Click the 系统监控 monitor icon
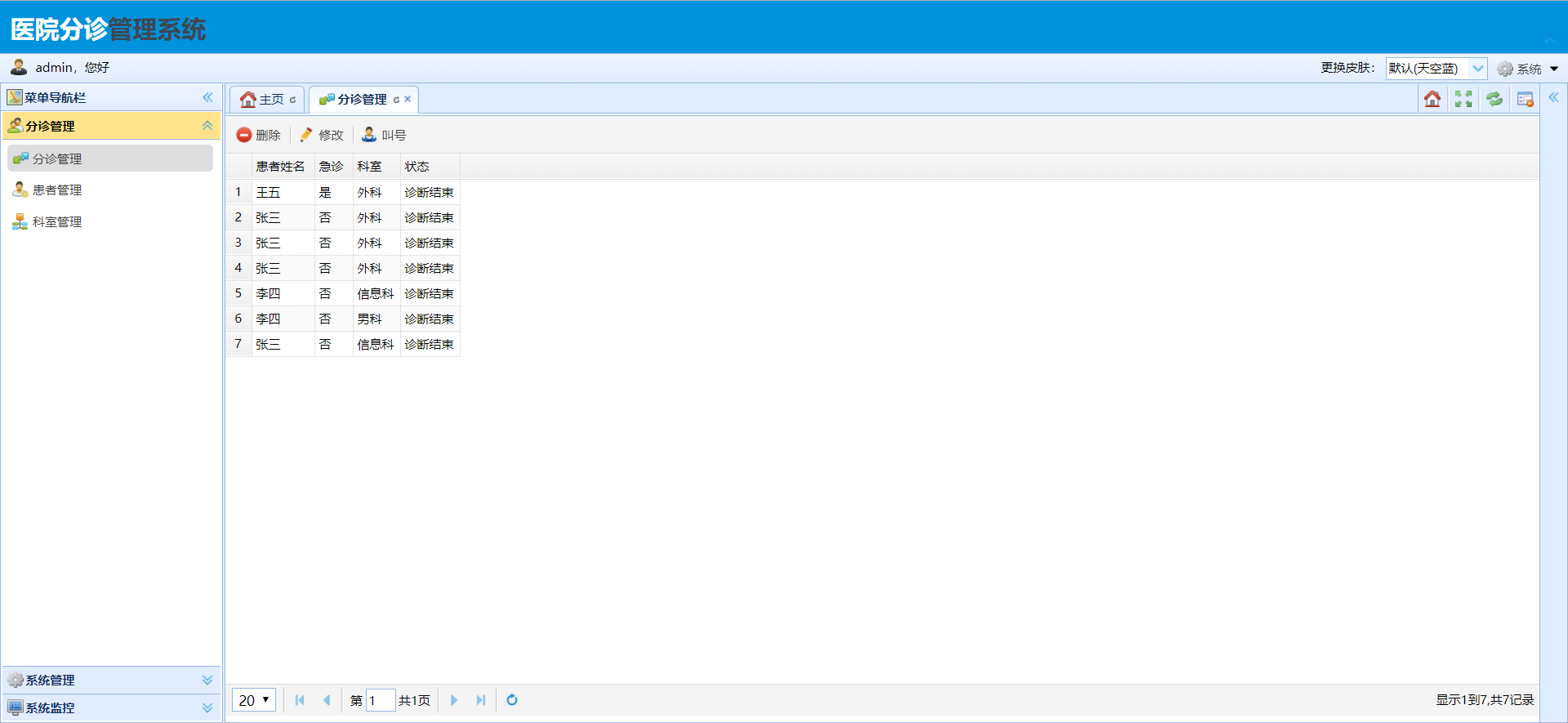 point(15,707)
